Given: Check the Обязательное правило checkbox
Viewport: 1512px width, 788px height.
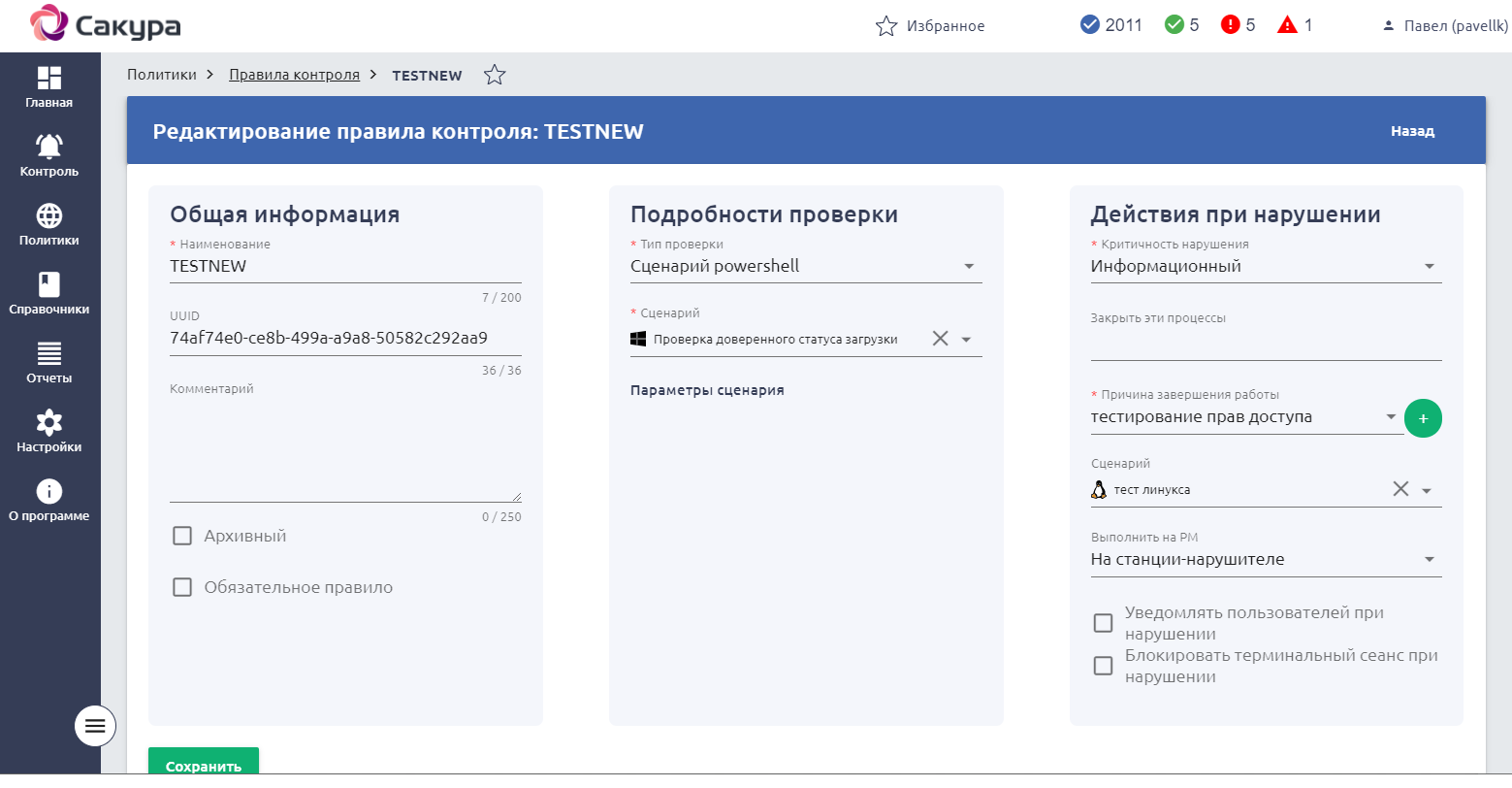Looking at the screenshot, I should tap(182, 587).
